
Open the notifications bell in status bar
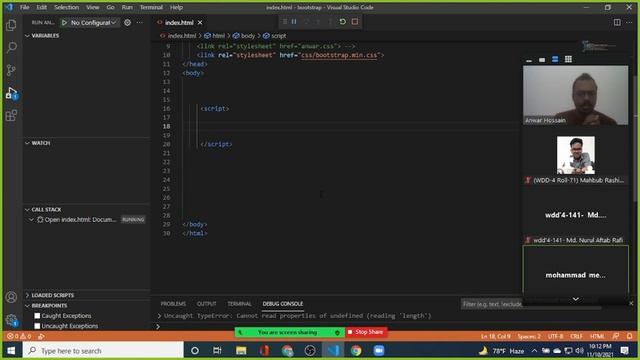(x=630, y=336)
